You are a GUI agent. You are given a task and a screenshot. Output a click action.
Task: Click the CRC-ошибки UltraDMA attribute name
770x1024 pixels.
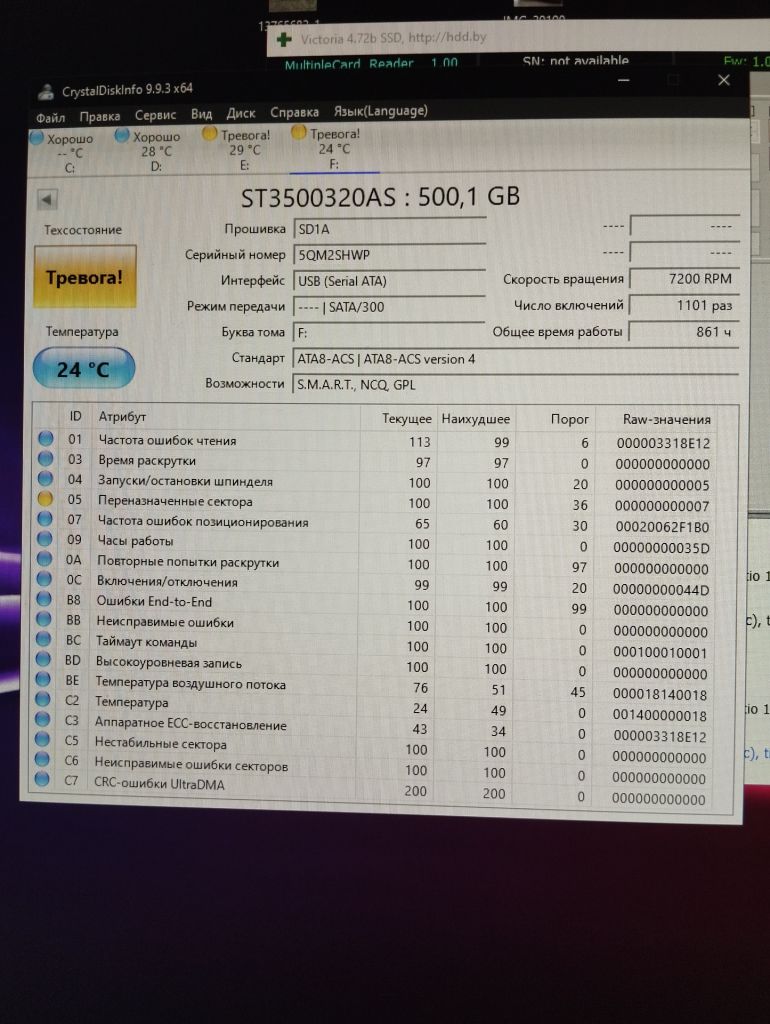[x=159, y=784]
